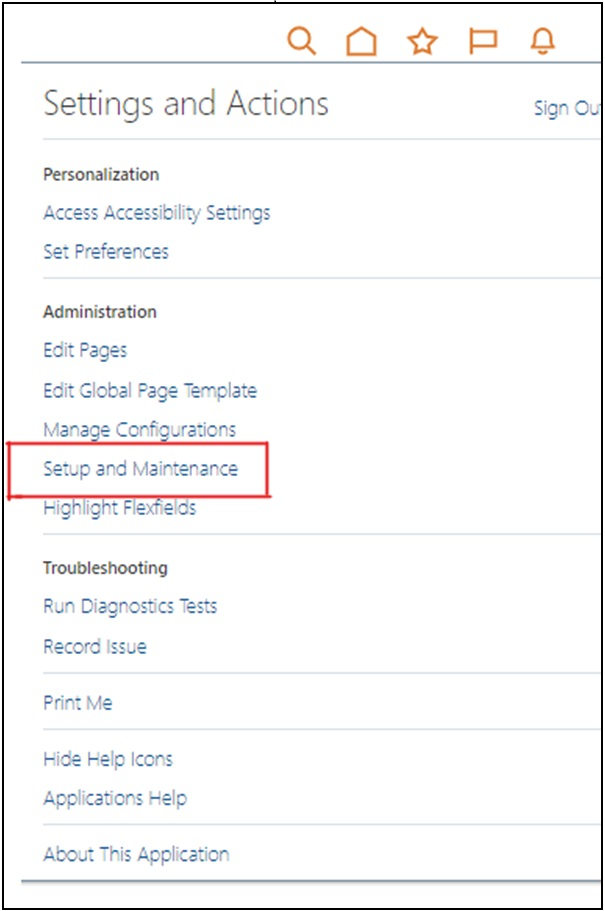Screen dimensions: 605x911
Task: Click the Settings and Actions heading
Action: point(185,104)
